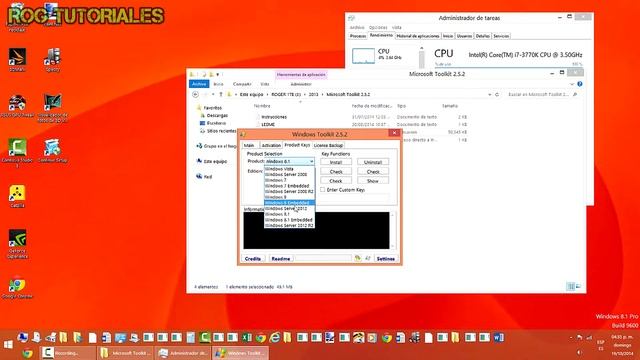Select the Instrucciones text file

point(273,117)
